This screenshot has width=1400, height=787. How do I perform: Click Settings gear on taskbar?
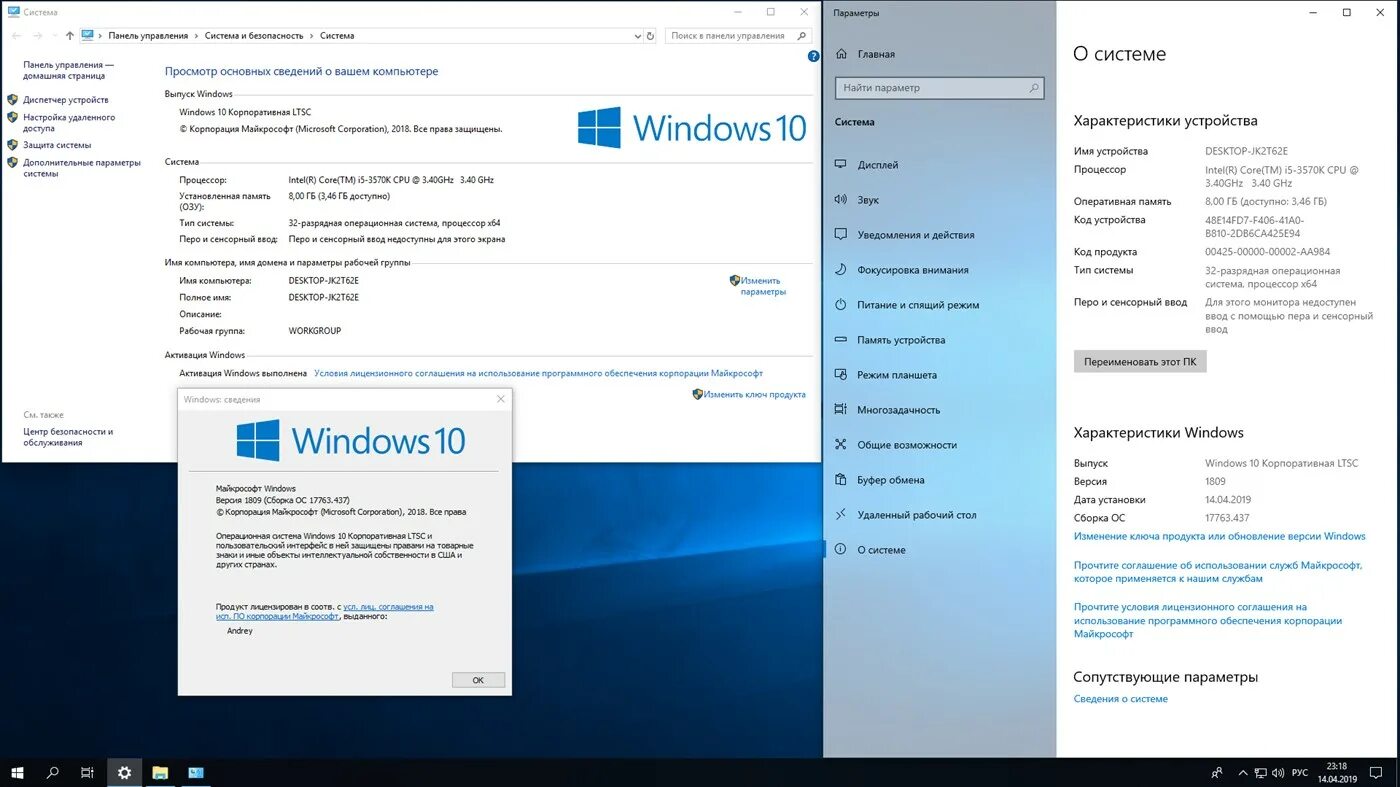tap(124, 773)
